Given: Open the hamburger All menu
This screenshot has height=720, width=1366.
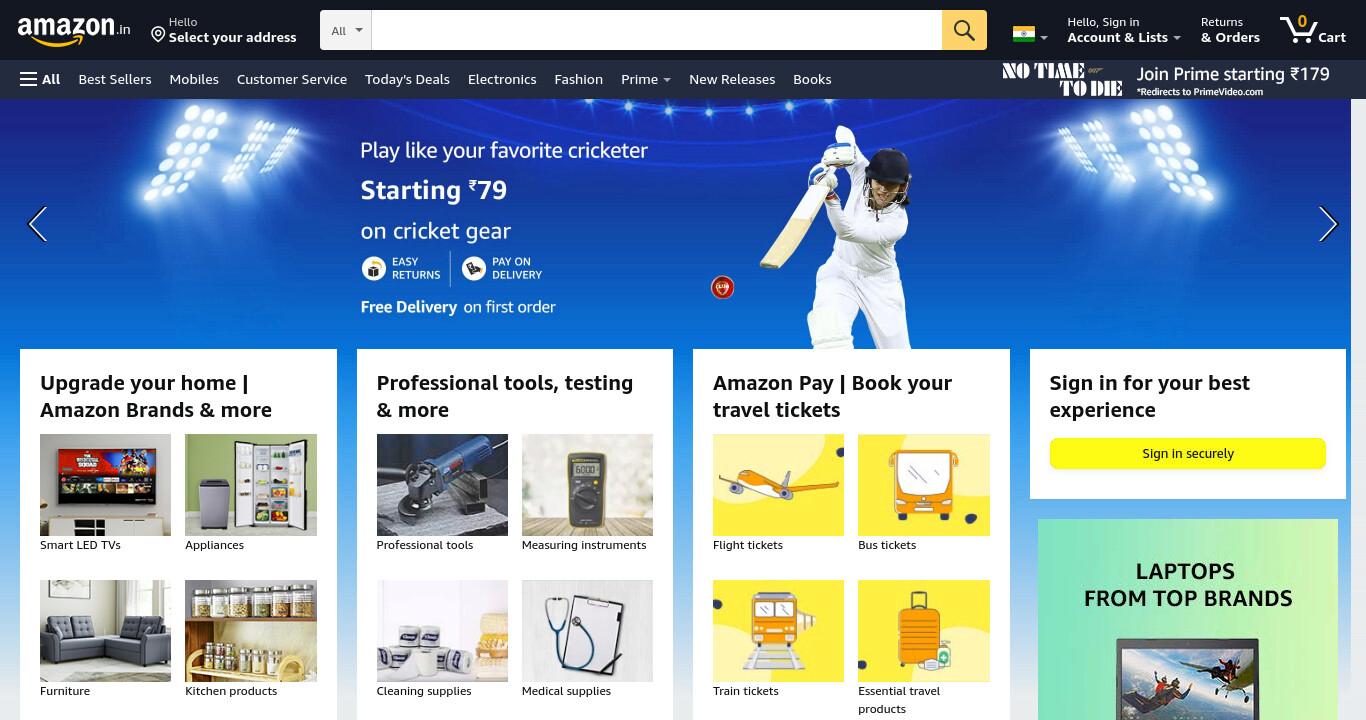Looking at the screenshot, I should pyautogui.click(x=40, y=79).
